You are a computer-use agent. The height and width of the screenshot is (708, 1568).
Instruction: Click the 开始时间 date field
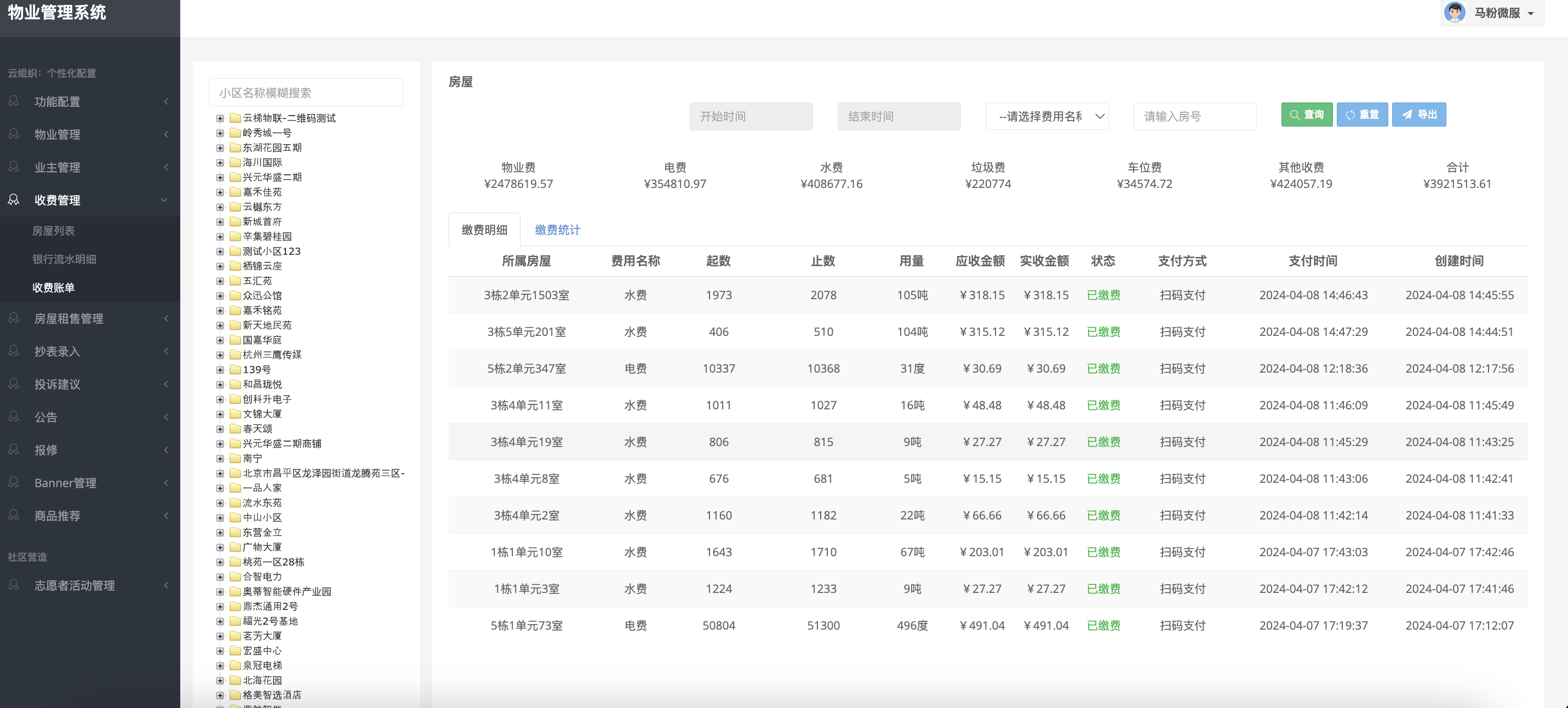tap(751, 116)
